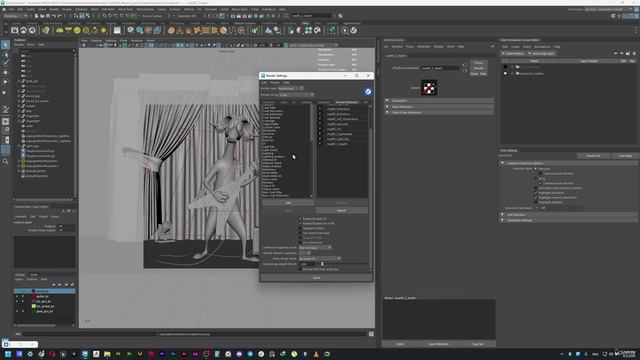Select the Marquee selection style radio
The image size is (640, 360).
coord(536,169)
